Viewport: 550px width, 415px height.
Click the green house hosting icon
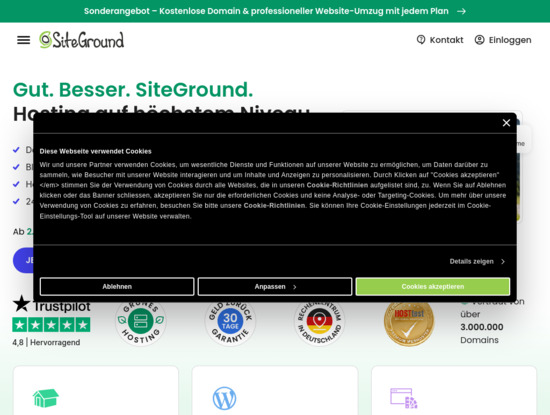46,398
